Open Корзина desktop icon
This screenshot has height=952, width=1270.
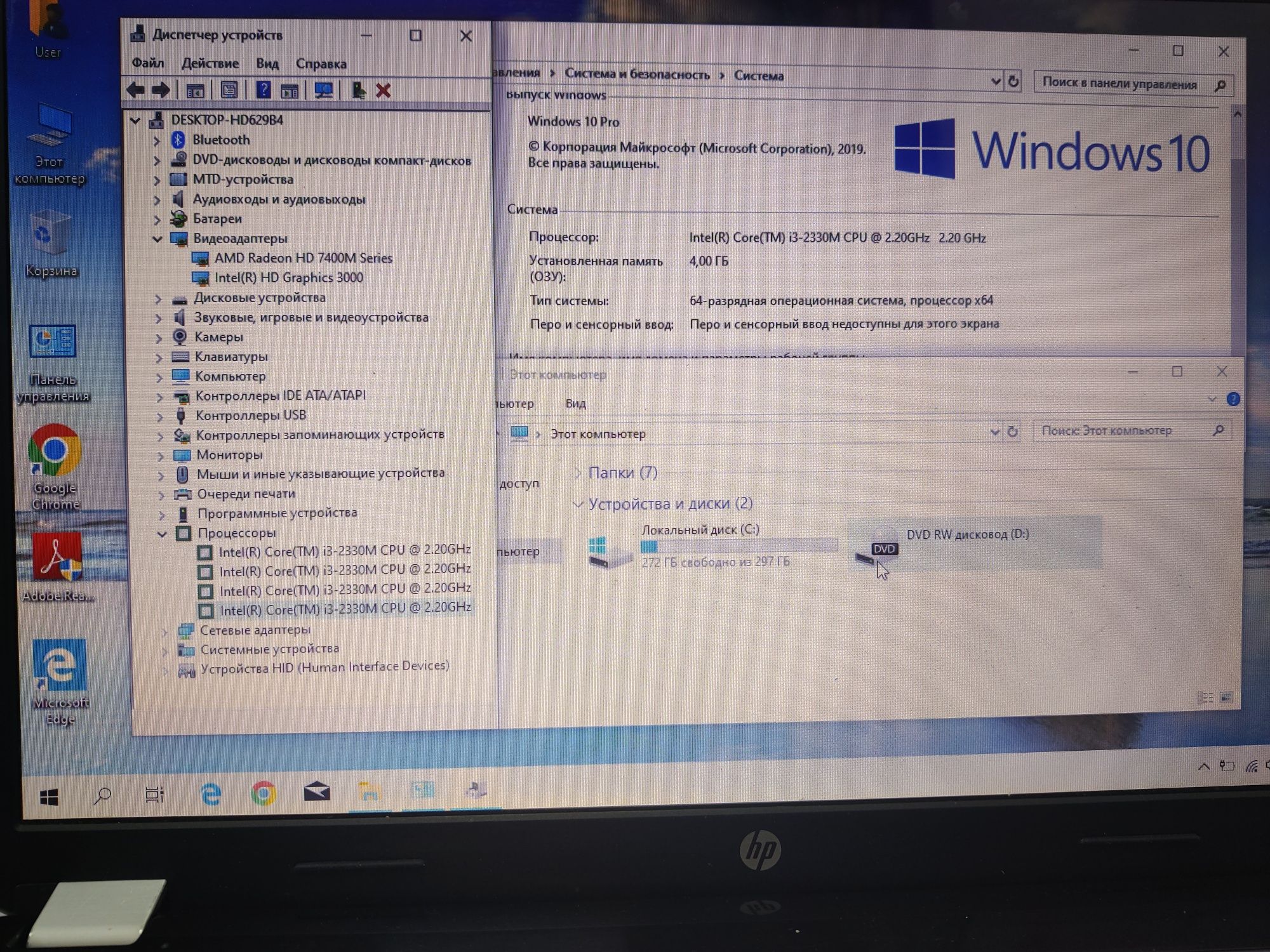click(x=51, y=244)
